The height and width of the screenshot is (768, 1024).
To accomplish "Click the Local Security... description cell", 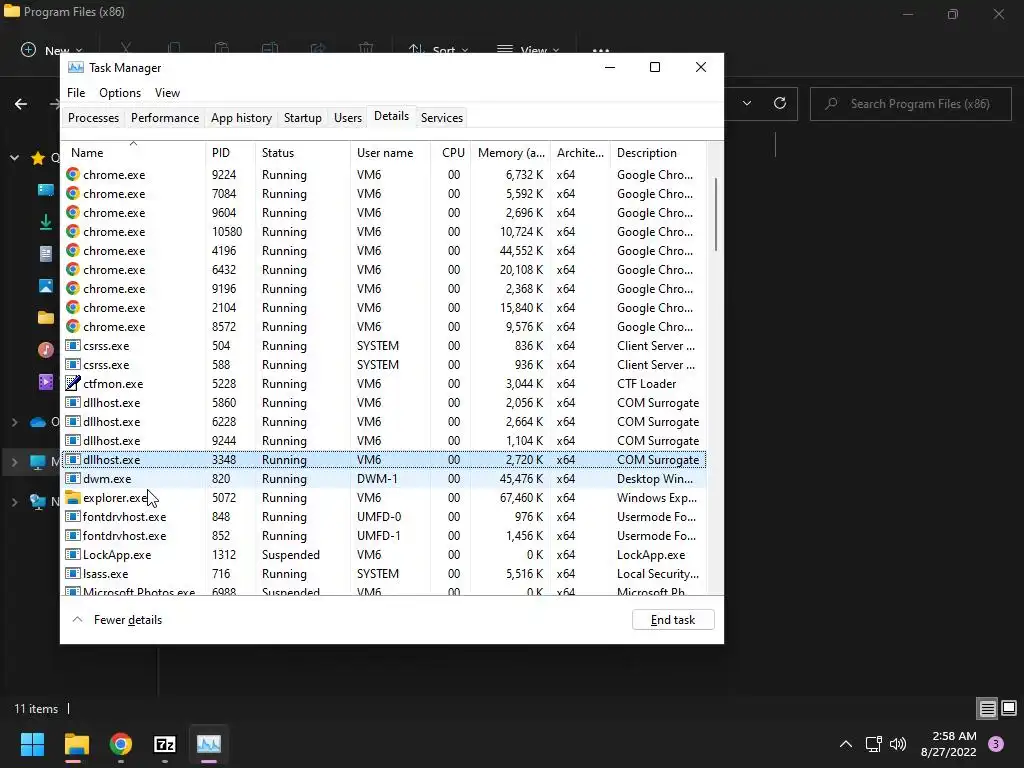I will 658,573.
